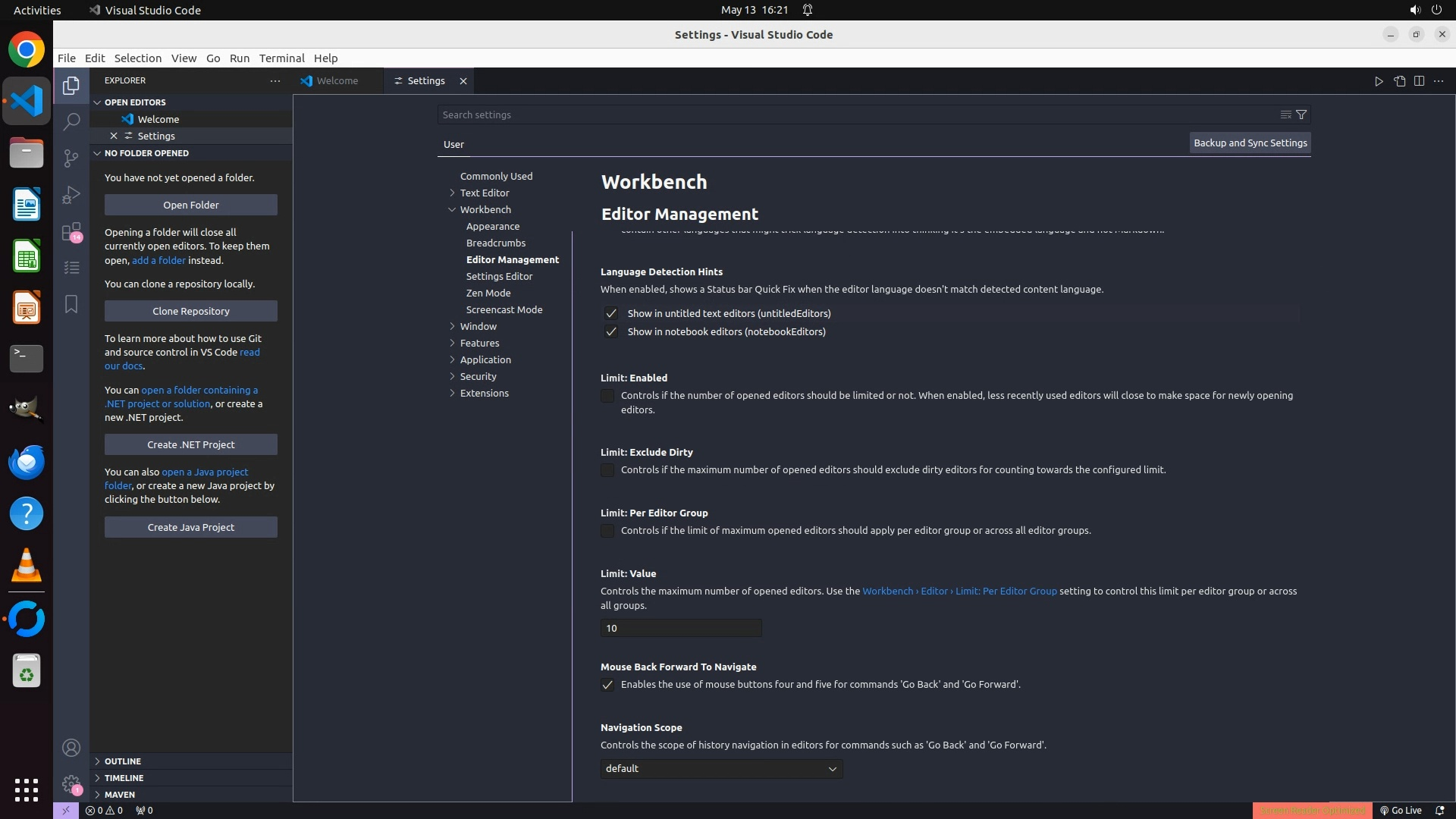Viewport: 1456px width, 819px height.
Task: Click the Clone Repository button
Action: (190, 311)
